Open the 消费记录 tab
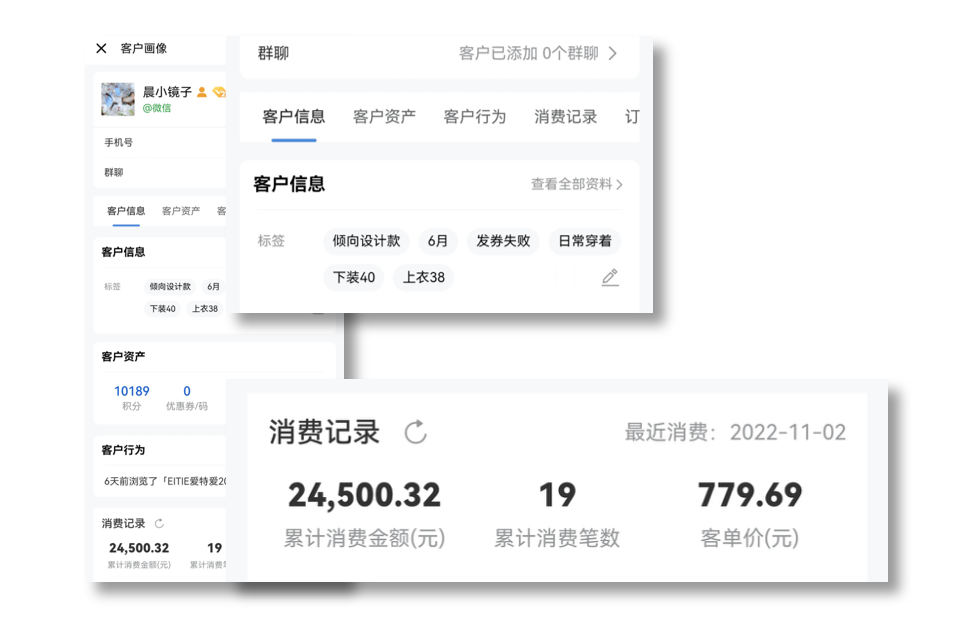 565,116
